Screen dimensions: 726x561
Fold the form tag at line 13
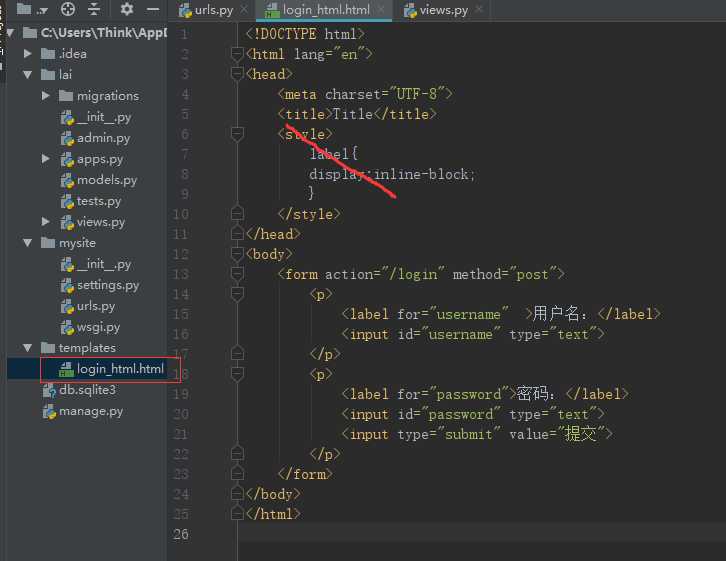point(237,274)
